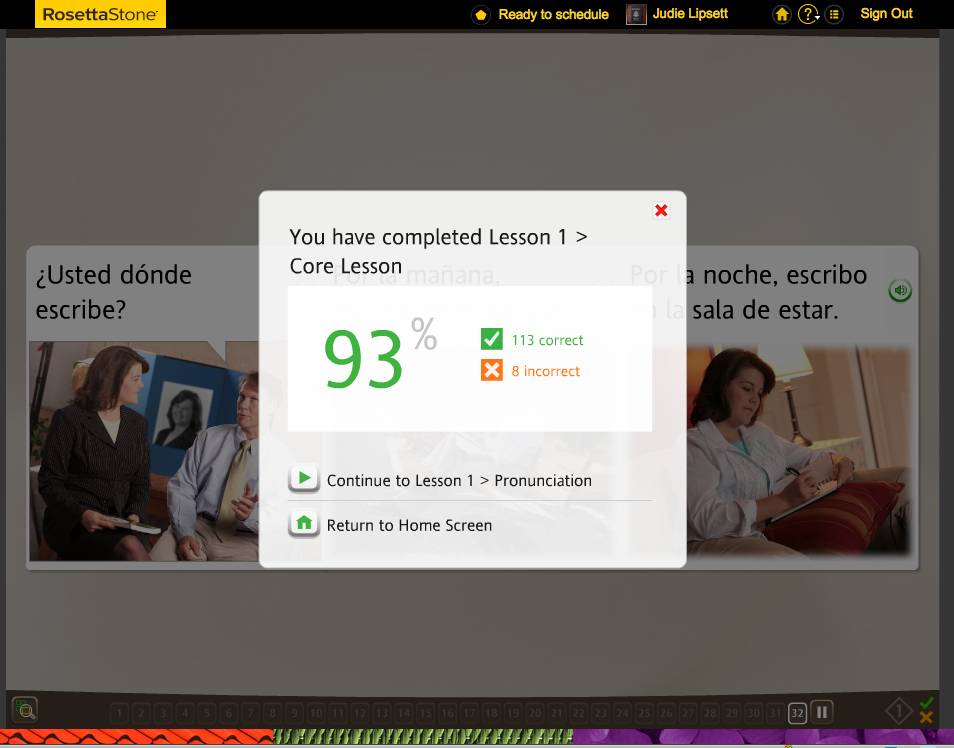Click the 113 correct text

(548, 340)
